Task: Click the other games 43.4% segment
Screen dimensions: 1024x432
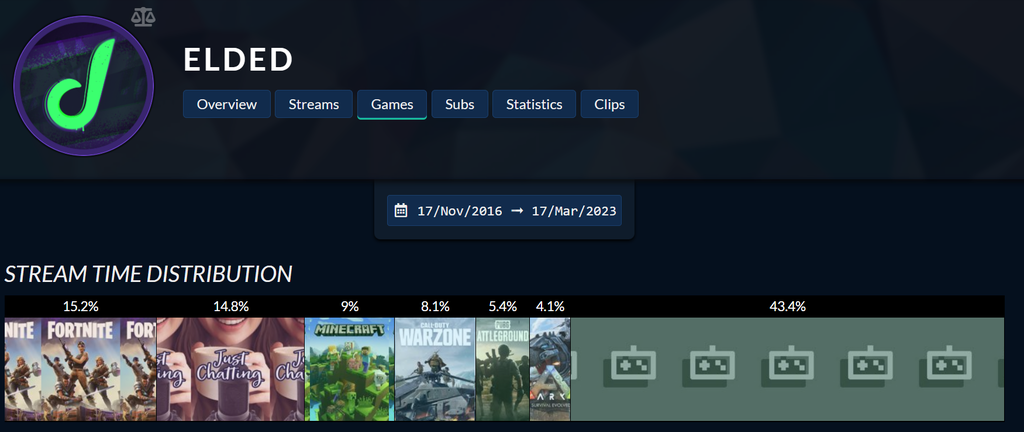Action: 787,369
